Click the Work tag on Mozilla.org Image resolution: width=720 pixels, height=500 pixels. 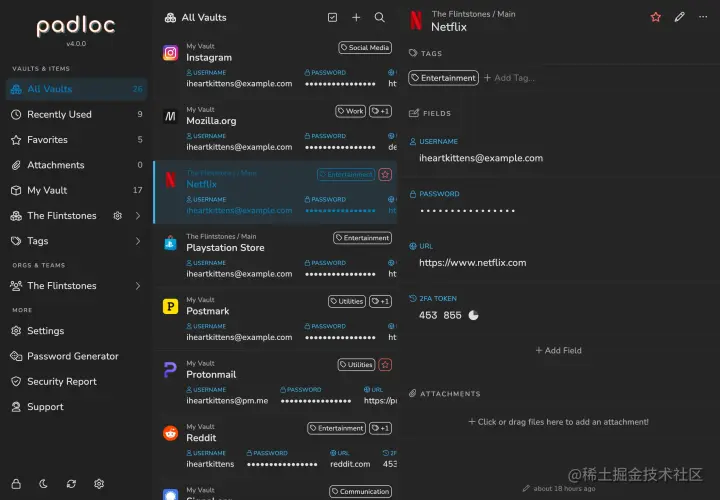(350, 111)
